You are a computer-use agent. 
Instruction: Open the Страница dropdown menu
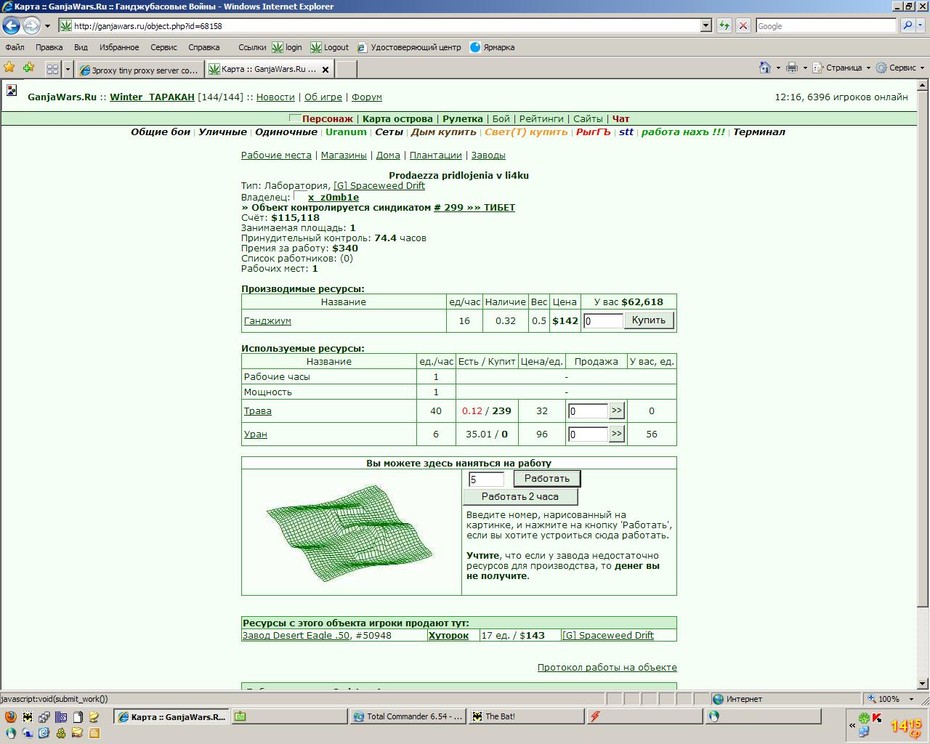tap(842, 68)
